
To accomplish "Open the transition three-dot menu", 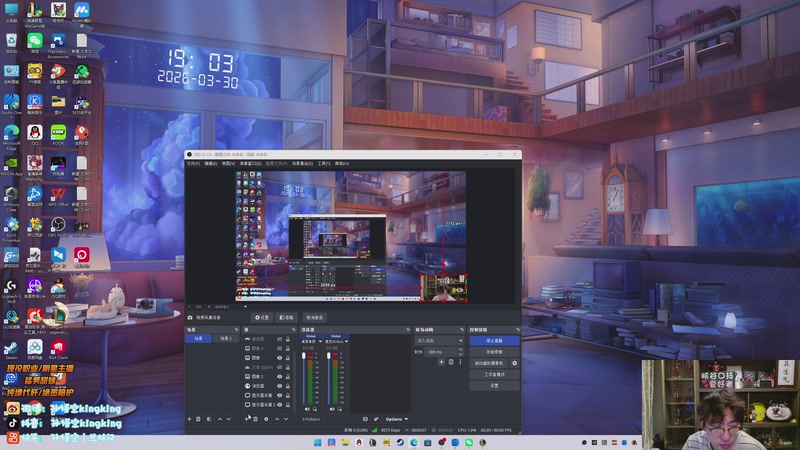I will click(x=460, y=362).
